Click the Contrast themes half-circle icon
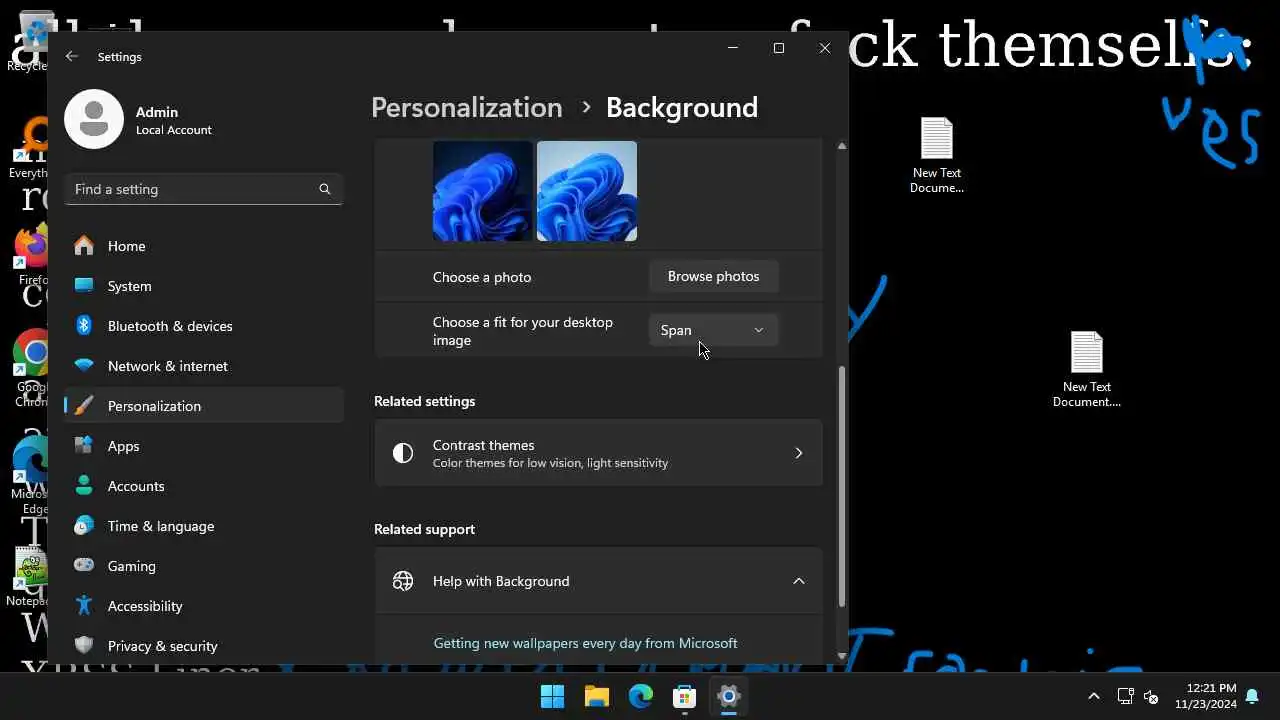The width and height of the screenshot is (1280, 720). (x=403, y=453)
